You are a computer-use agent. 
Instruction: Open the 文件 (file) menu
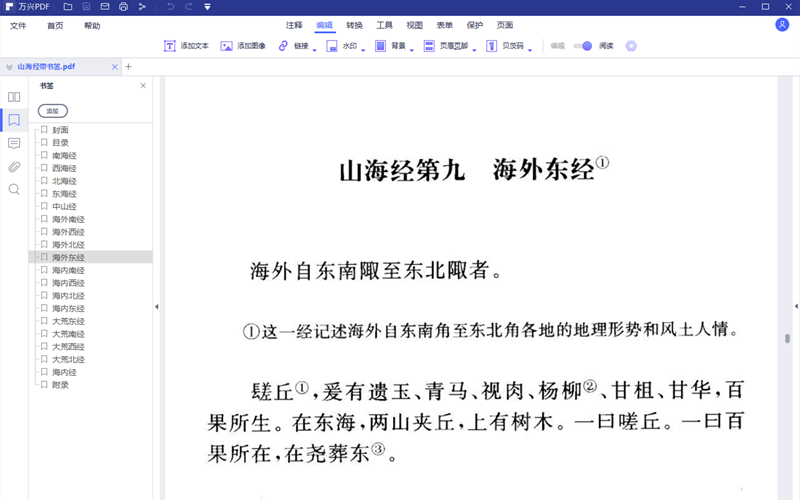[x=18, y=25]
